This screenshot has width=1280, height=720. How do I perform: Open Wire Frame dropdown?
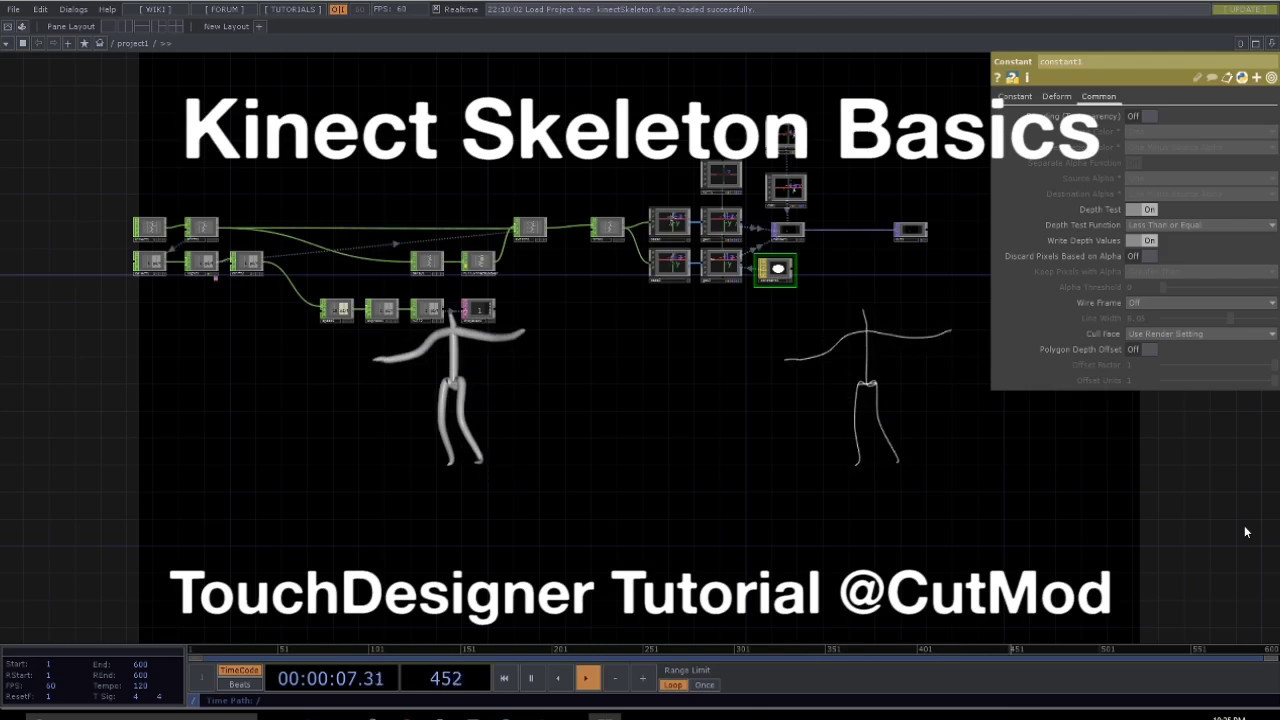tap(1201, 302)
